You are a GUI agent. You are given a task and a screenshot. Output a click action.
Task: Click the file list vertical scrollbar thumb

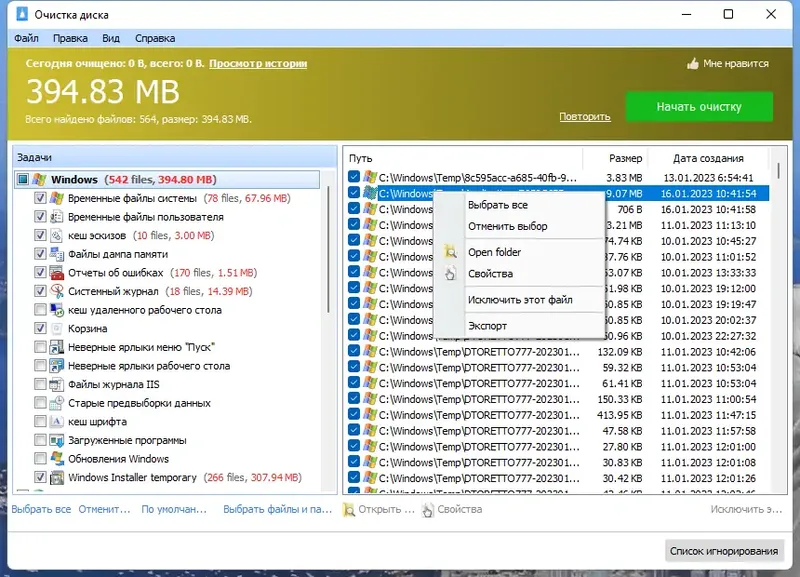(x=778, y=171)
